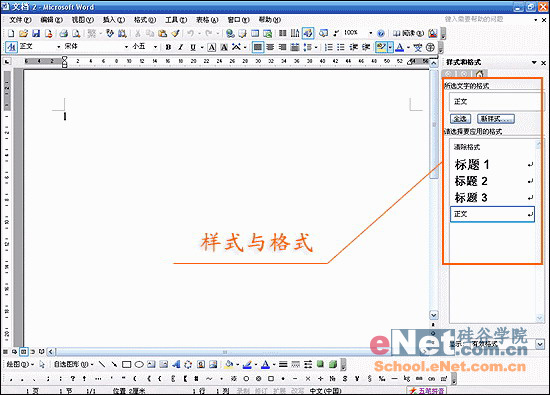Toggle Italic formatting
550x395 pixels.
point(181,47)
